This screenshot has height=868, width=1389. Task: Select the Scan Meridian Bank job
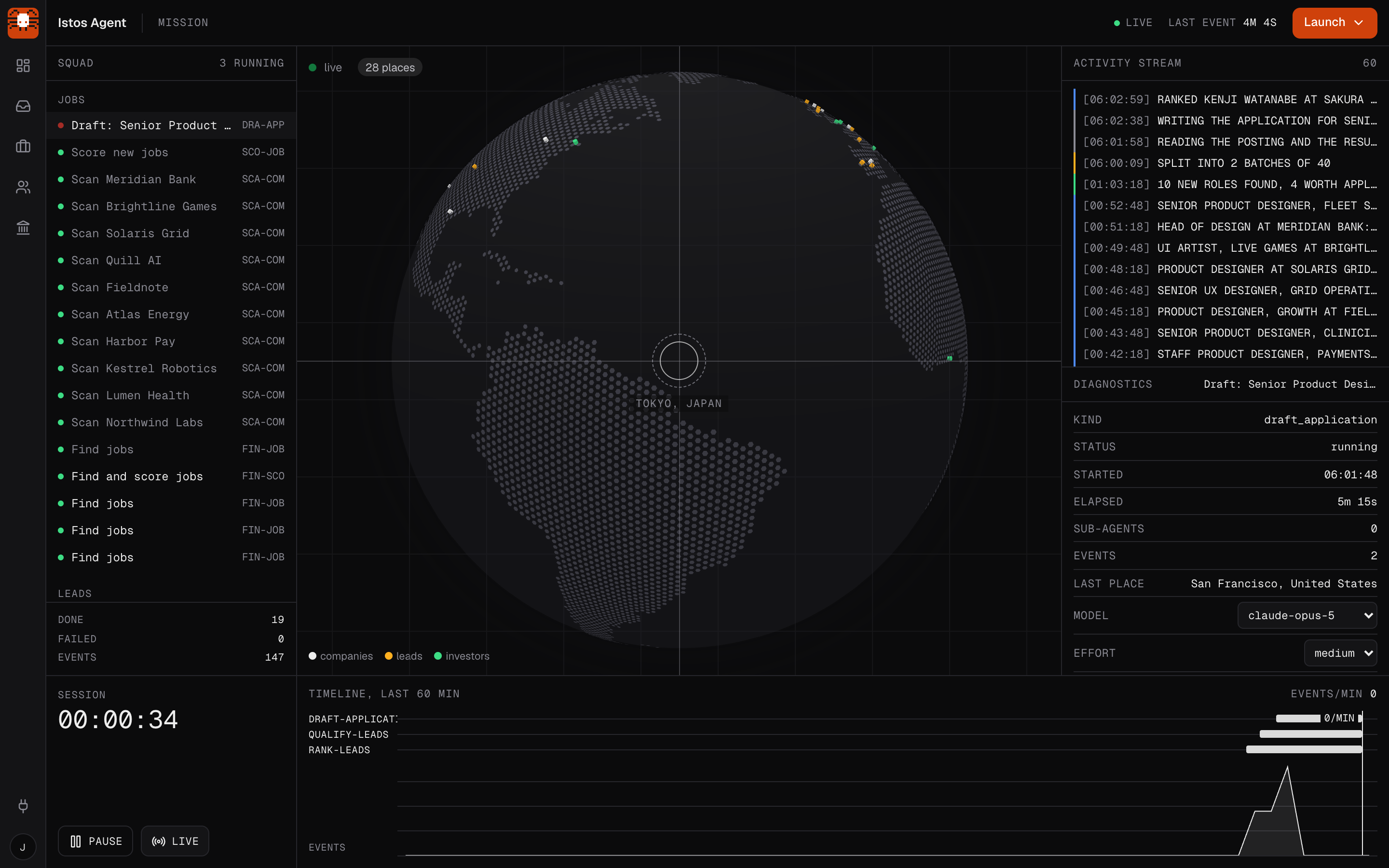pos(171,179)
